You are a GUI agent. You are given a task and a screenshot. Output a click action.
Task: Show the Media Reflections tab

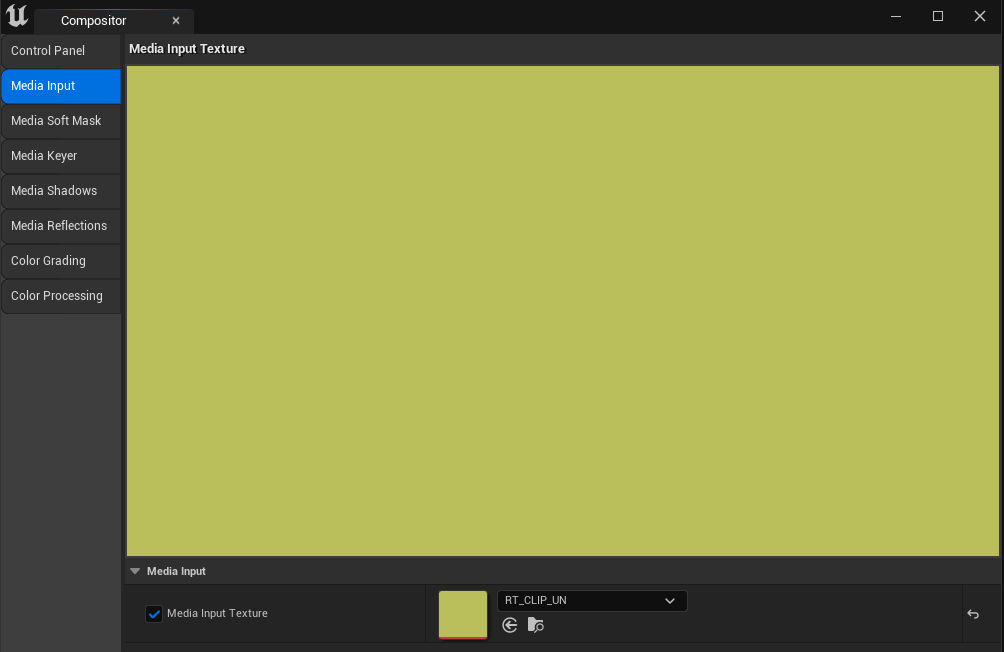click(x=60, y=226)
